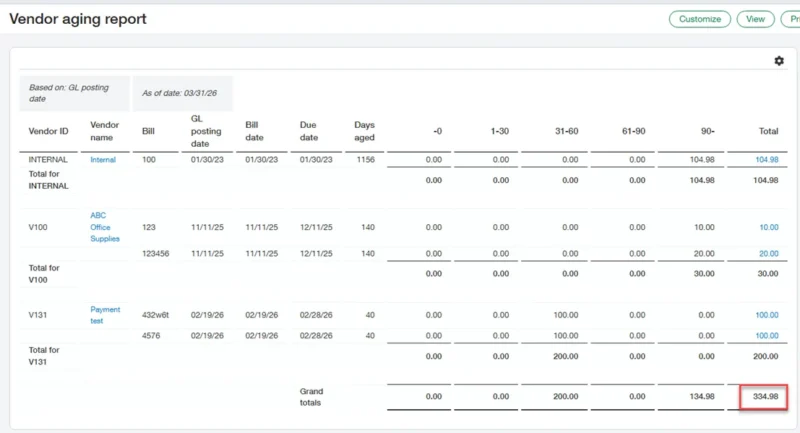This screenshot has height=433, width=800.
Task: Click the vendor ID INTERNAL cell
Action: [x=48, y=160]
